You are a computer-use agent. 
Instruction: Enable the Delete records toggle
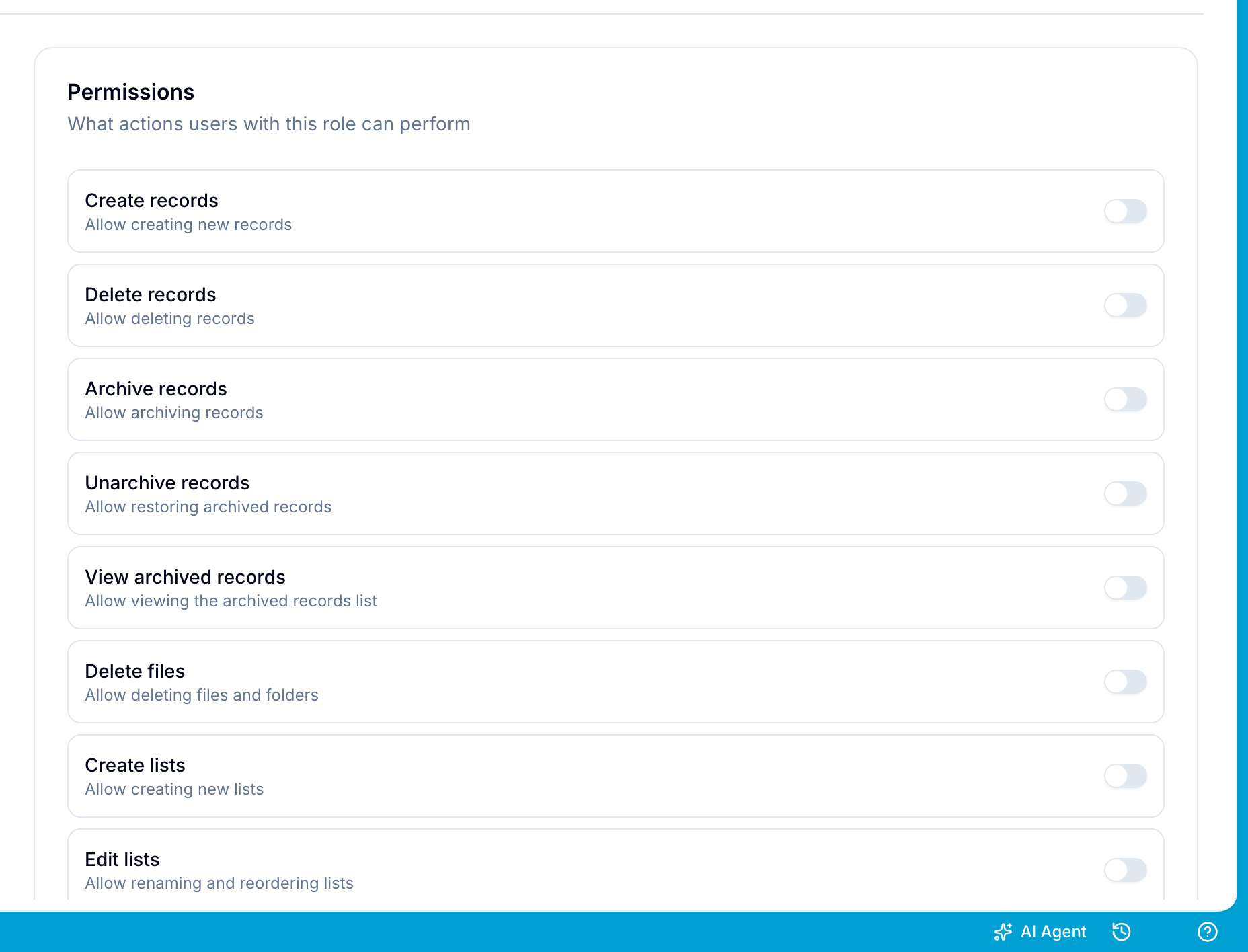coord(1125,305)
